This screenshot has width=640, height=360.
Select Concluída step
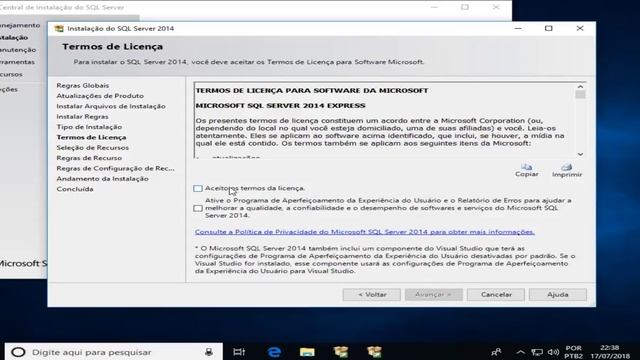point(75,189)
